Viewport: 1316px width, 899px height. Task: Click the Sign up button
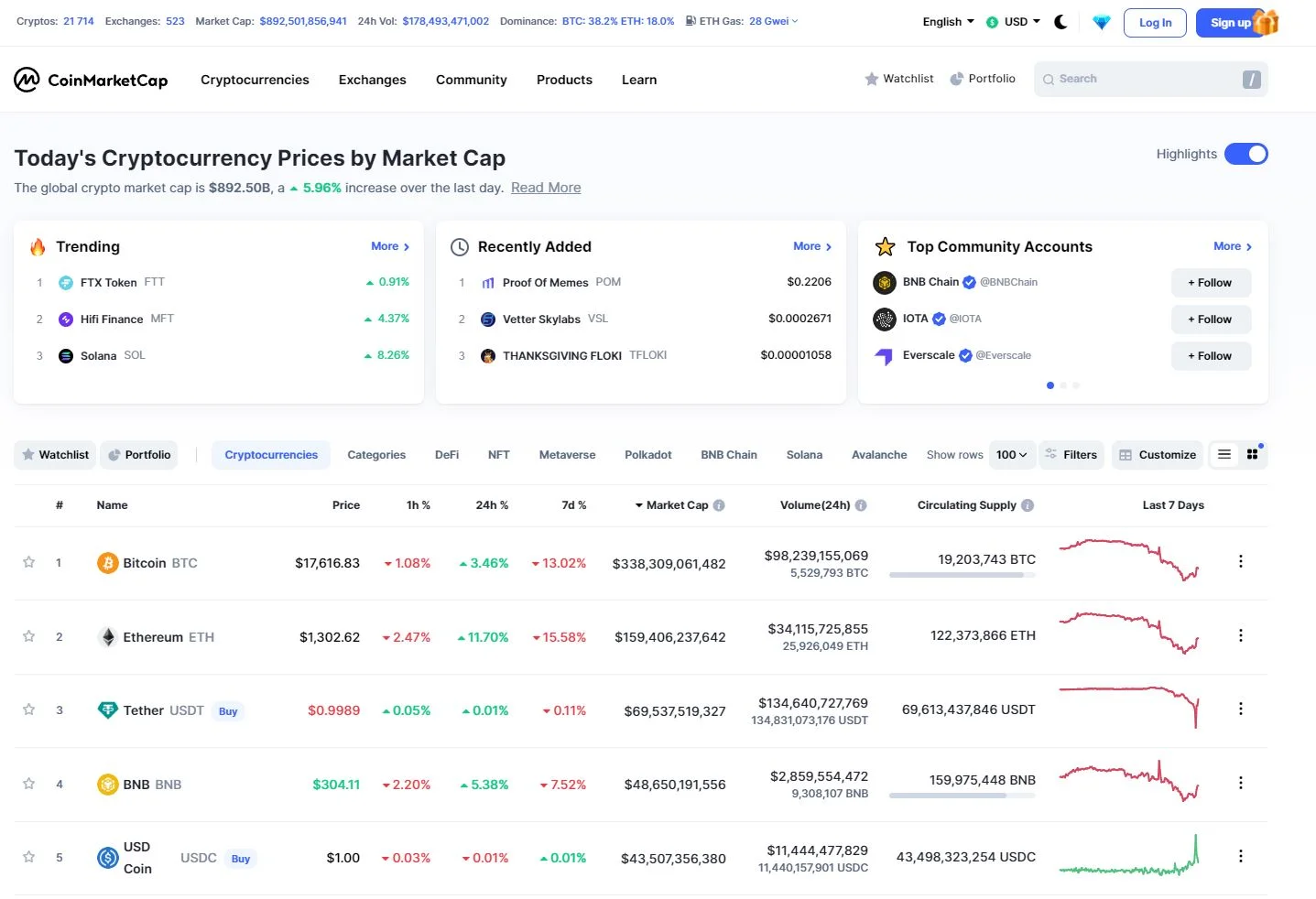(x=1230, y=22)
